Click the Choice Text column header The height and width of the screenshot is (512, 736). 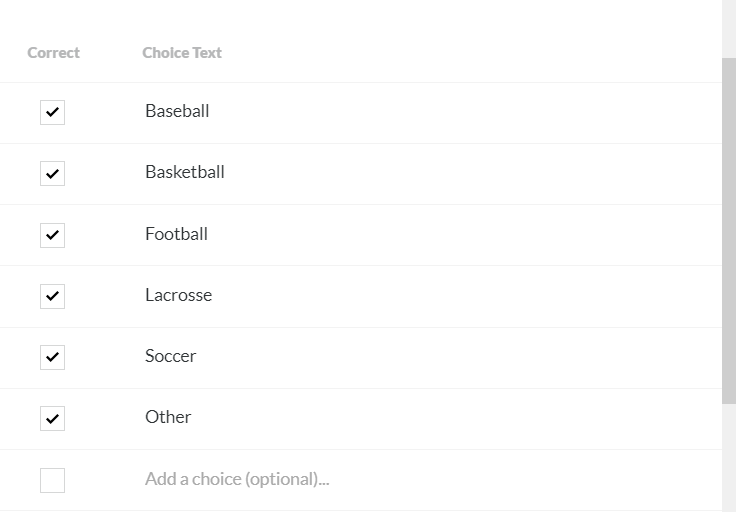click(x=182, y=53)
